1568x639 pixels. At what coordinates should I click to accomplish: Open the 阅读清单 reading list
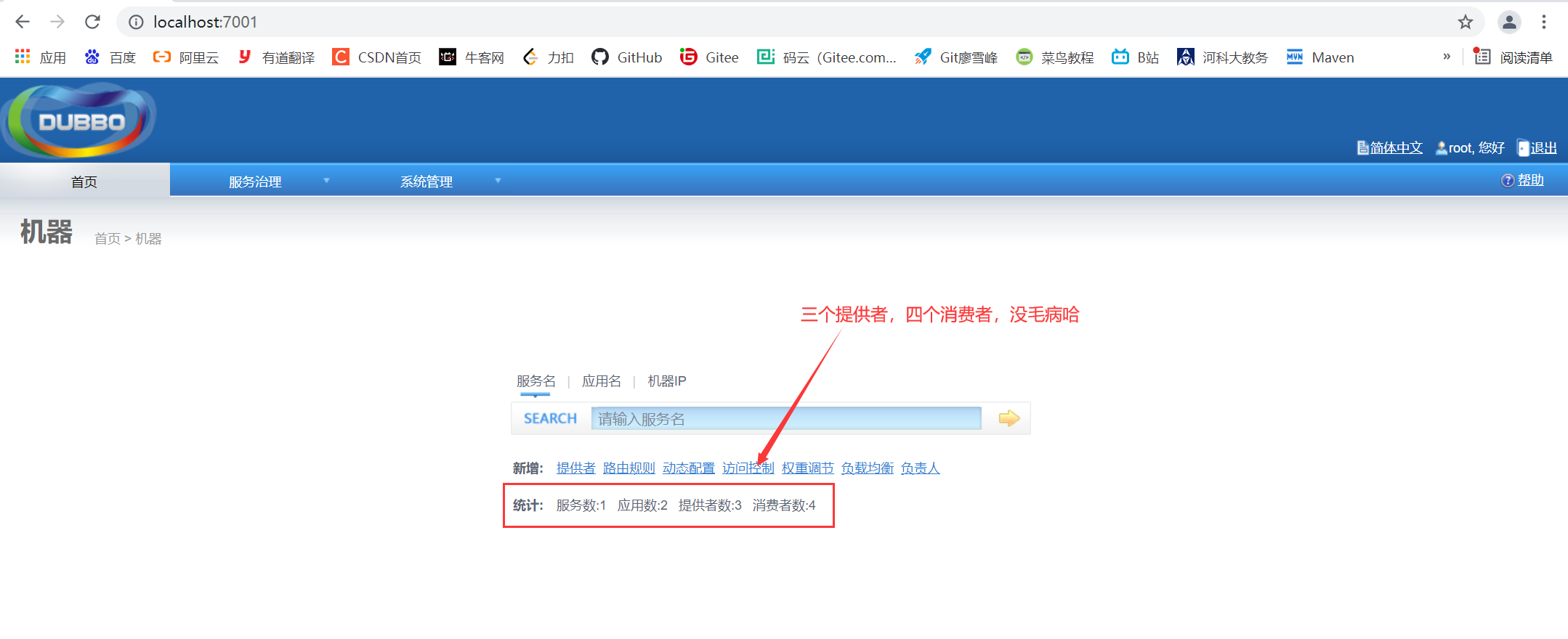tap(1512, 57)
